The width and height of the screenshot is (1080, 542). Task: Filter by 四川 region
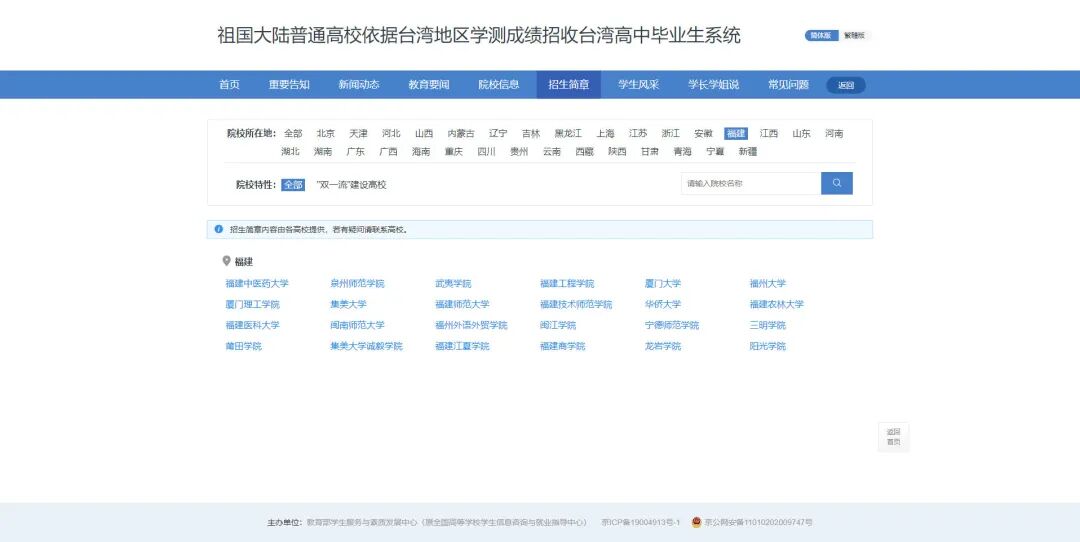pos(486,152)
